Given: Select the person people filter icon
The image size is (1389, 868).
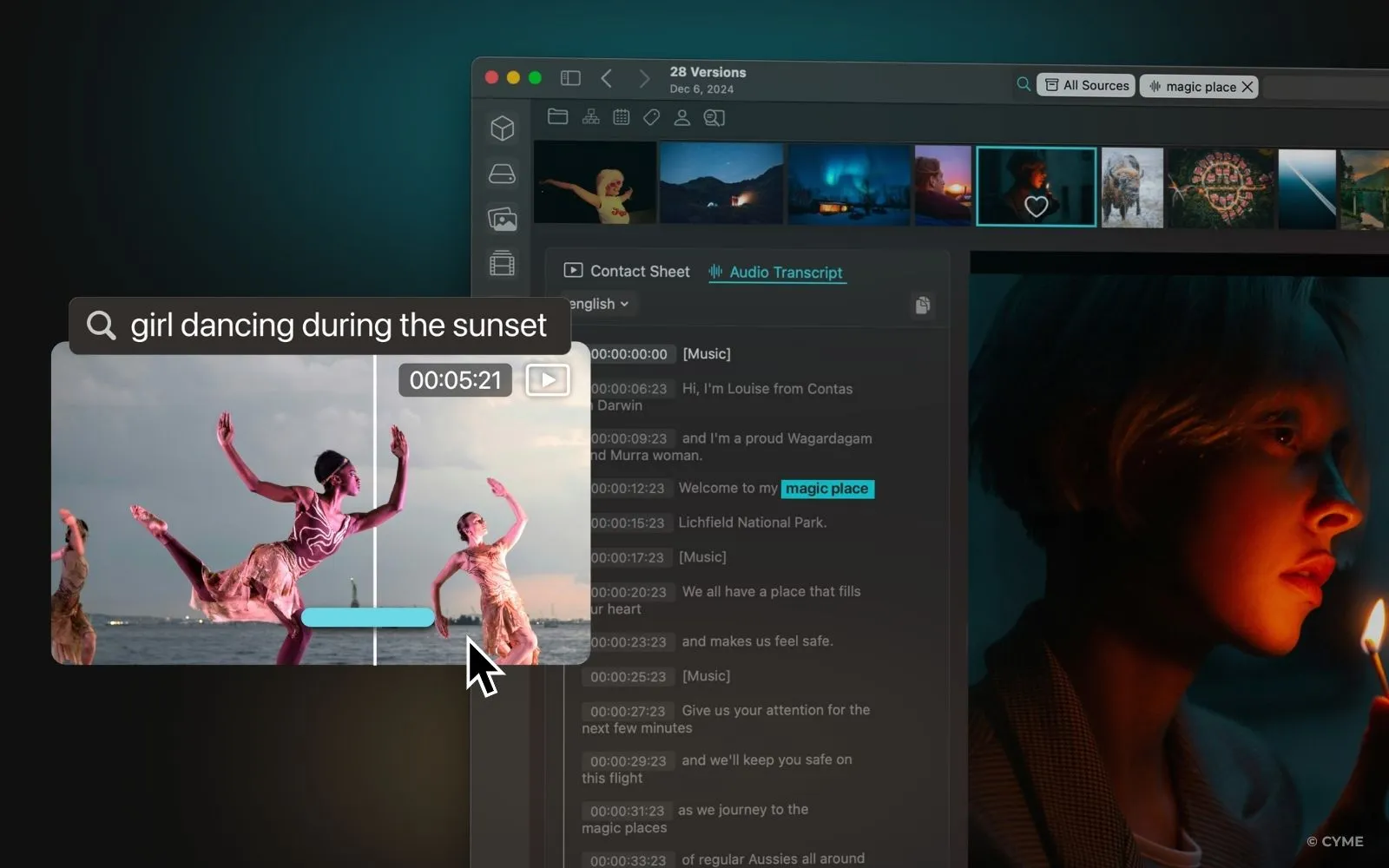Looking at the screenshot, I should (x=681, y=117).
